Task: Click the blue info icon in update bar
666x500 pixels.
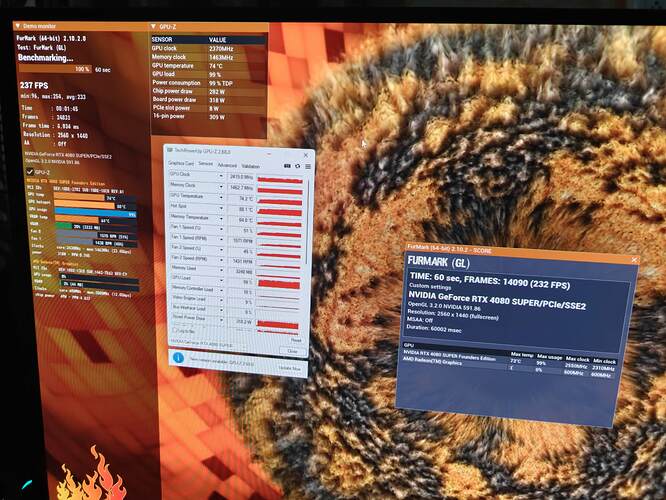Action: 177,356
